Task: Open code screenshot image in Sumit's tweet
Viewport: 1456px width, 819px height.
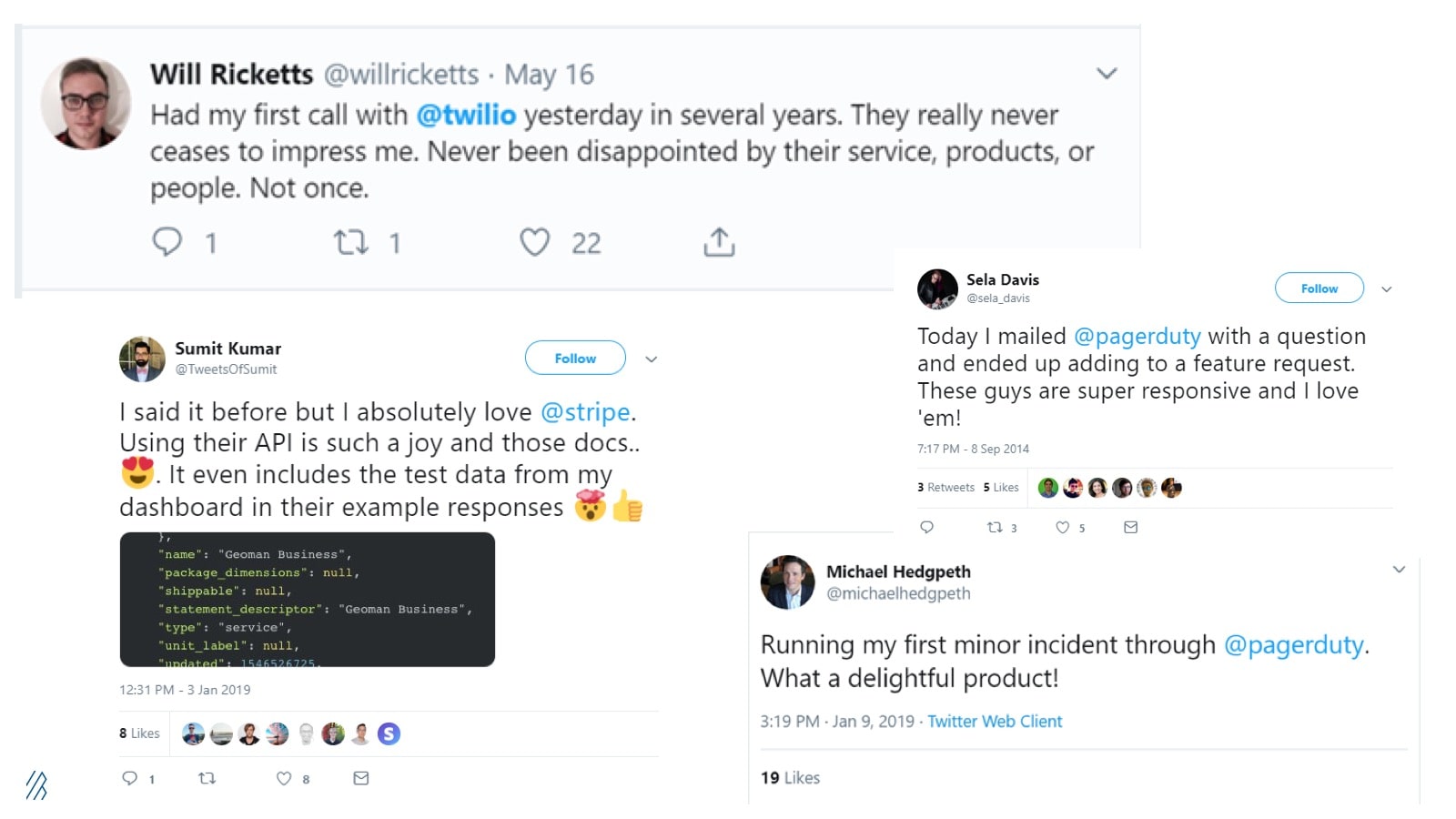Action: pos(307,600)
